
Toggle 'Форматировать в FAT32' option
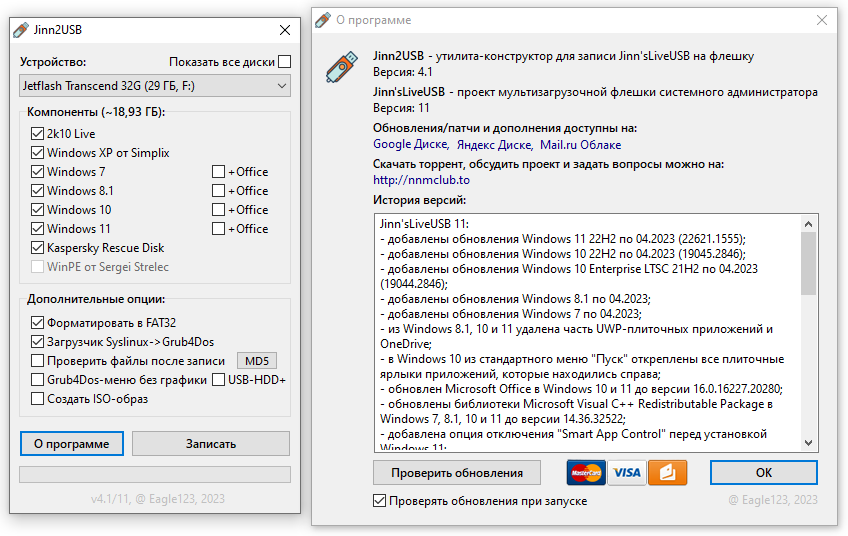click(37, 323)
